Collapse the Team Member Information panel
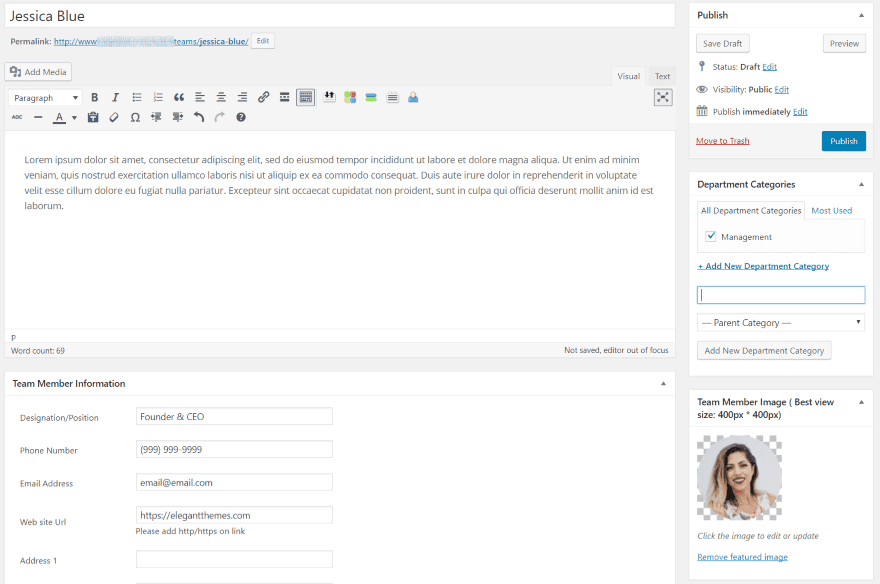This screenshot has width=880, height=584. 662,383
